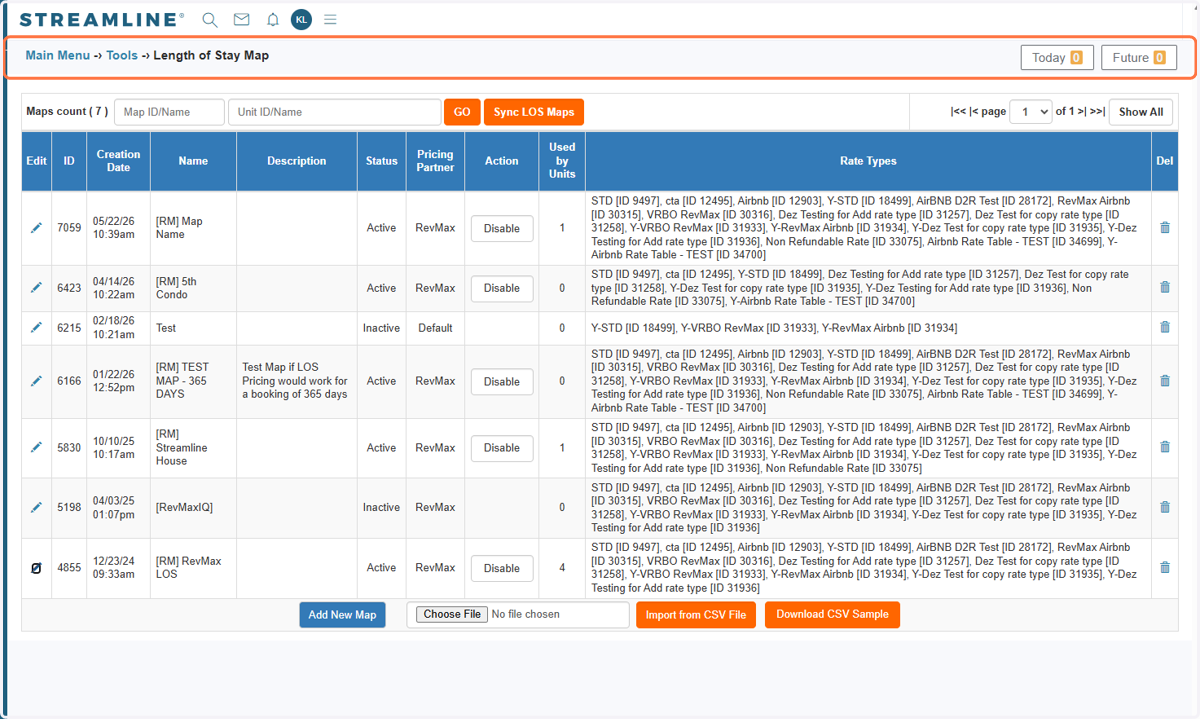Click the Creation Date column header

point(118,161)
